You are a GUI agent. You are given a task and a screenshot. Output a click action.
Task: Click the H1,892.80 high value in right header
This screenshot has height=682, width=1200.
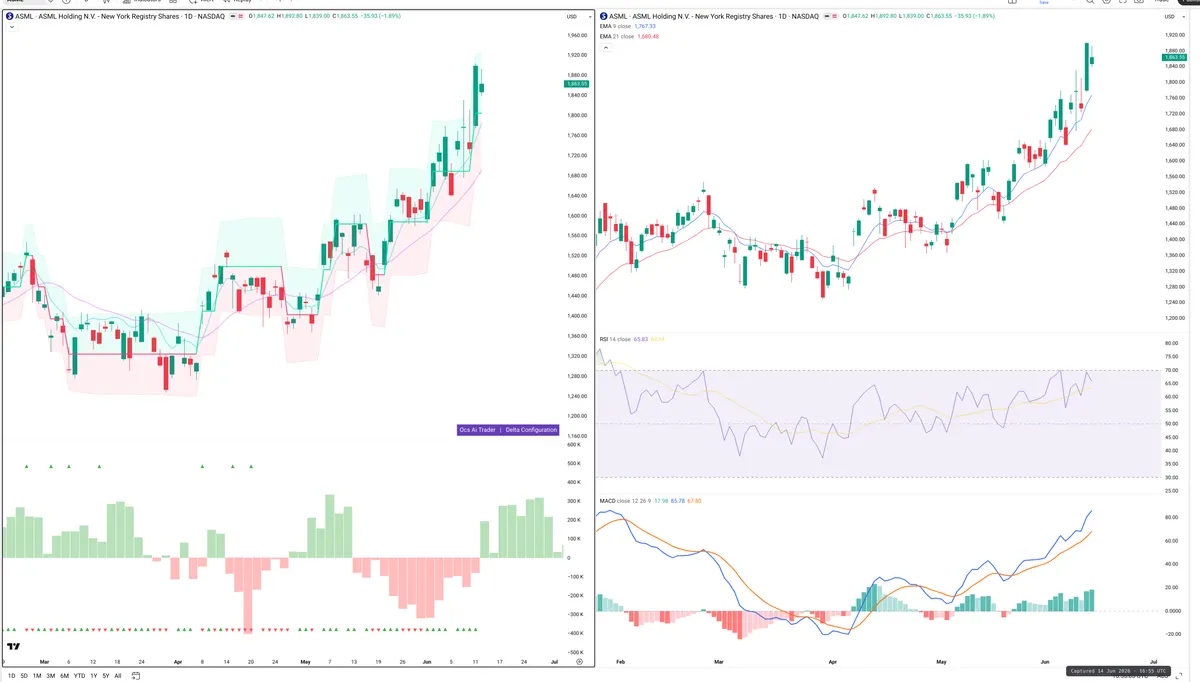(x=885, y=16)
